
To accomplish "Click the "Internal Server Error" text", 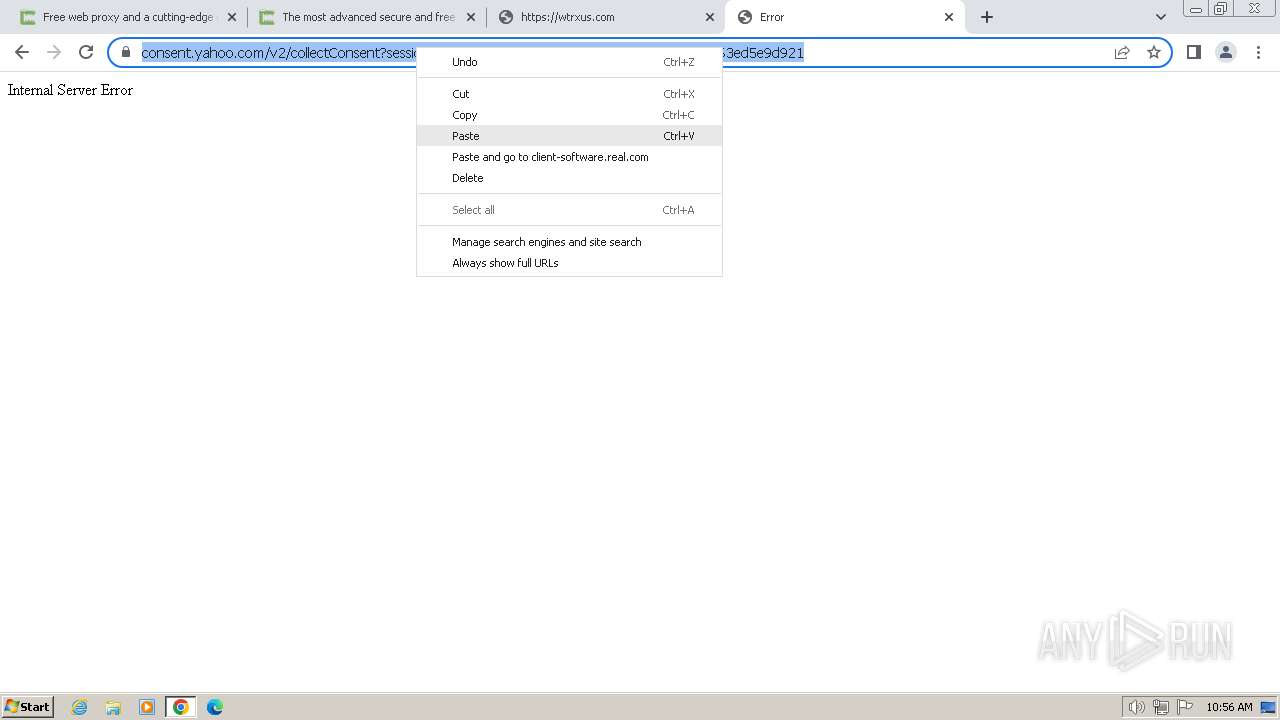I will (x=70, y=90).
